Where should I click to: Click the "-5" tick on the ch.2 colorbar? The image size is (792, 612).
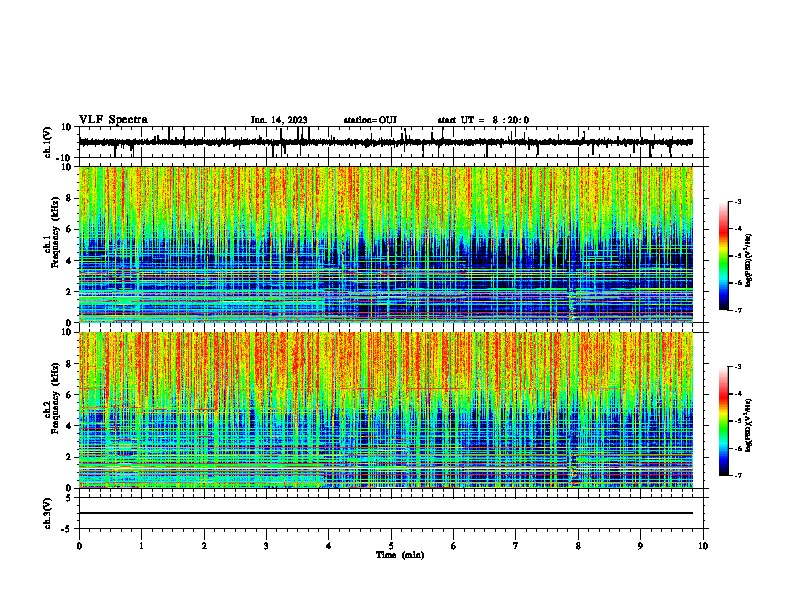click(737, 421)
